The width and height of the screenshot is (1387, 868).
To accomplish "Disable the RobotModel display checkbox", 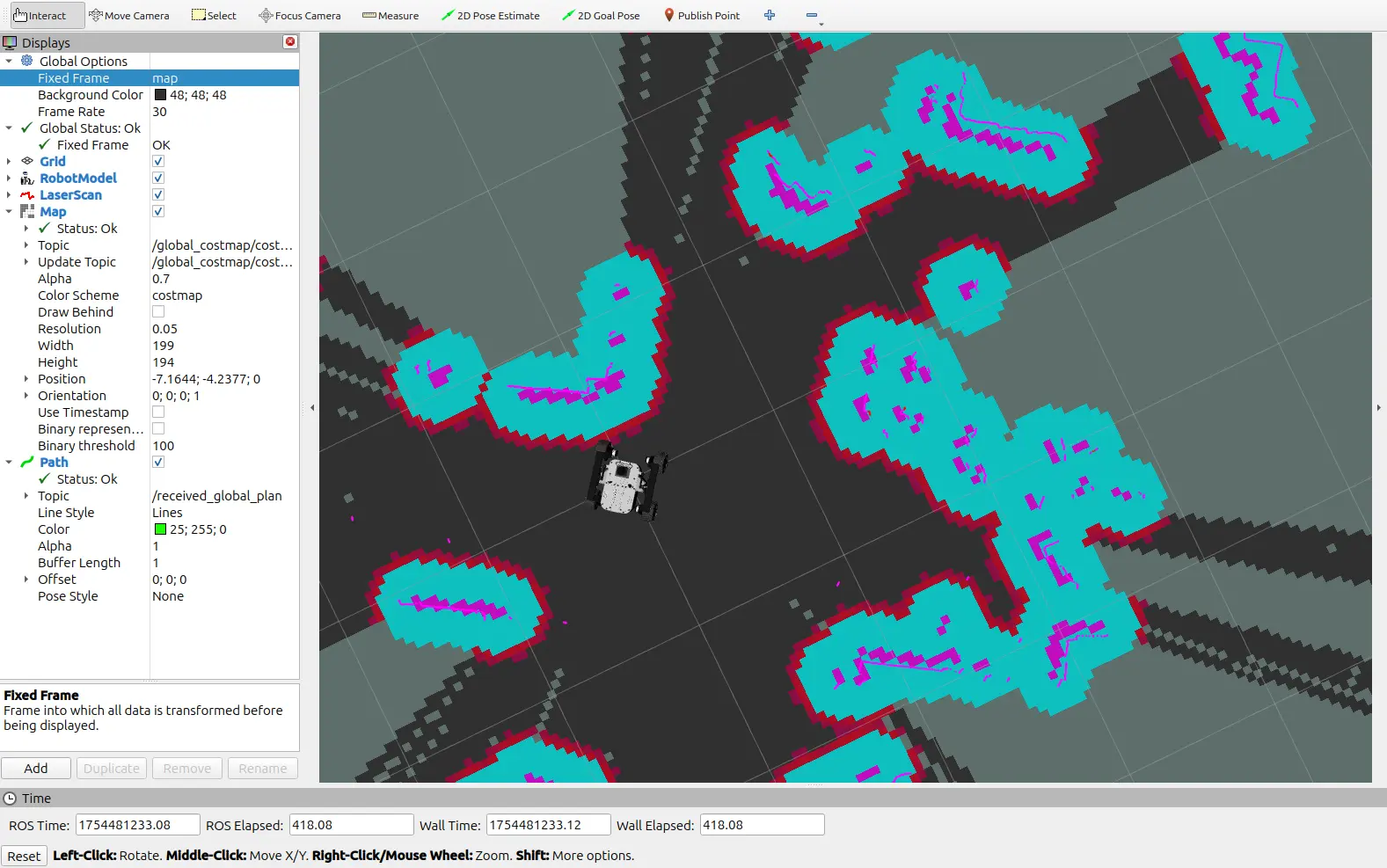I will (158, 179).
